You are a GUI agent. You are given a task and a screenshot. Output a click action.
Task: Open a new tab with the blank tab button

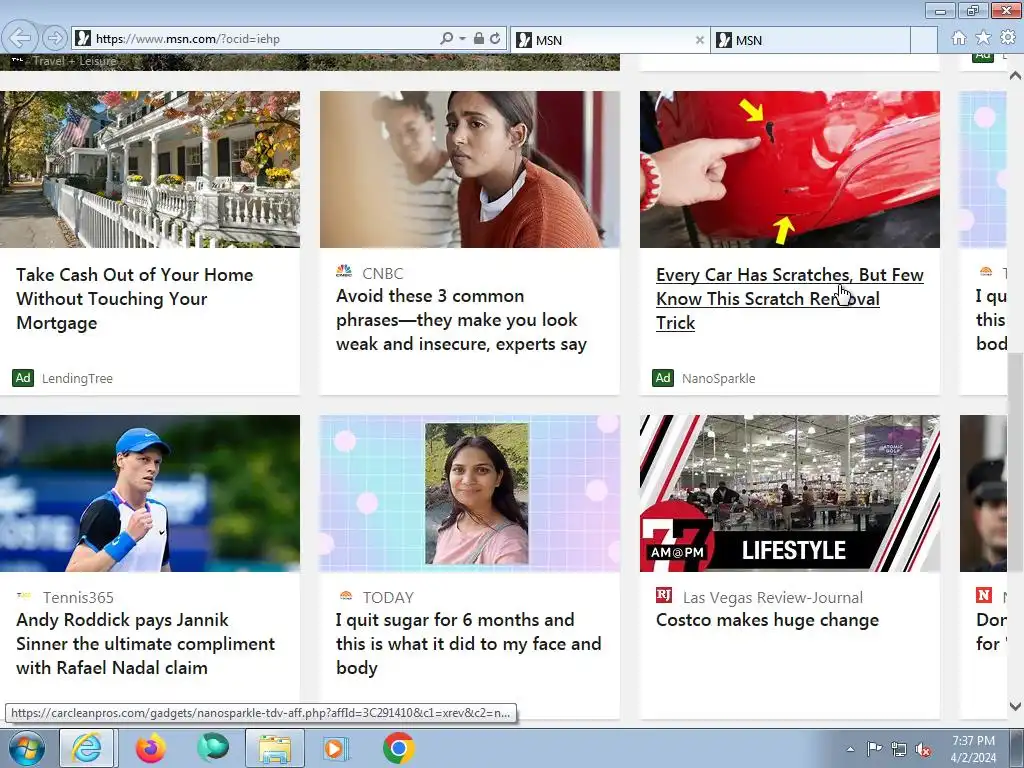(x=924, y=40)
